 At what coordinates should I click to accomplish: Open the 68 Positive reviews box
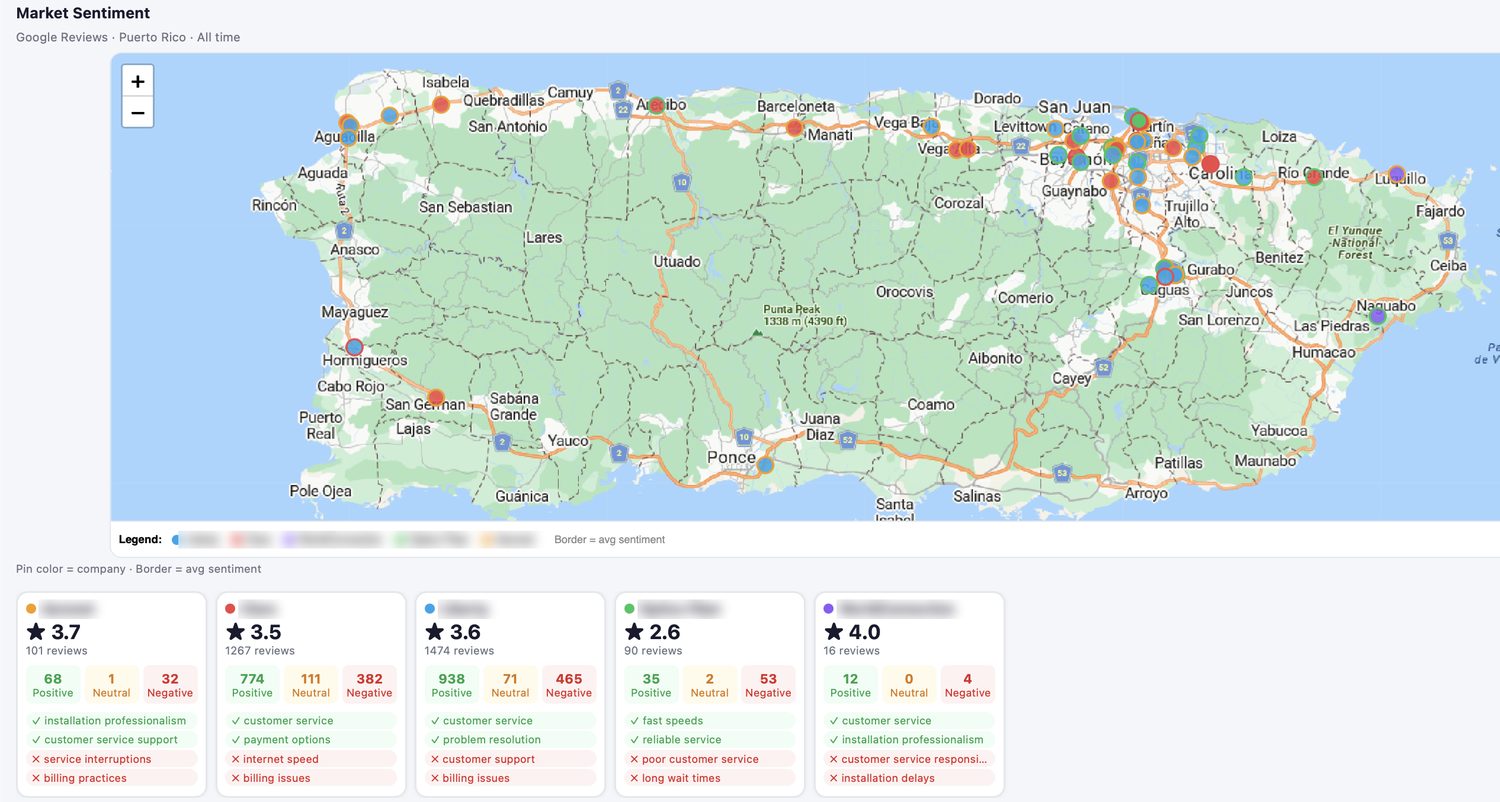tap(53, 685)
